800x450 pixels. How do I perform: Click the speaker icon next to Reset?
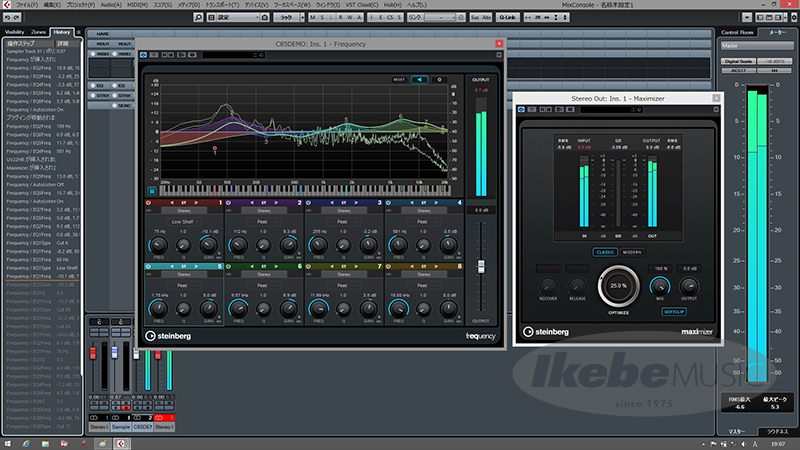point(419,78)
